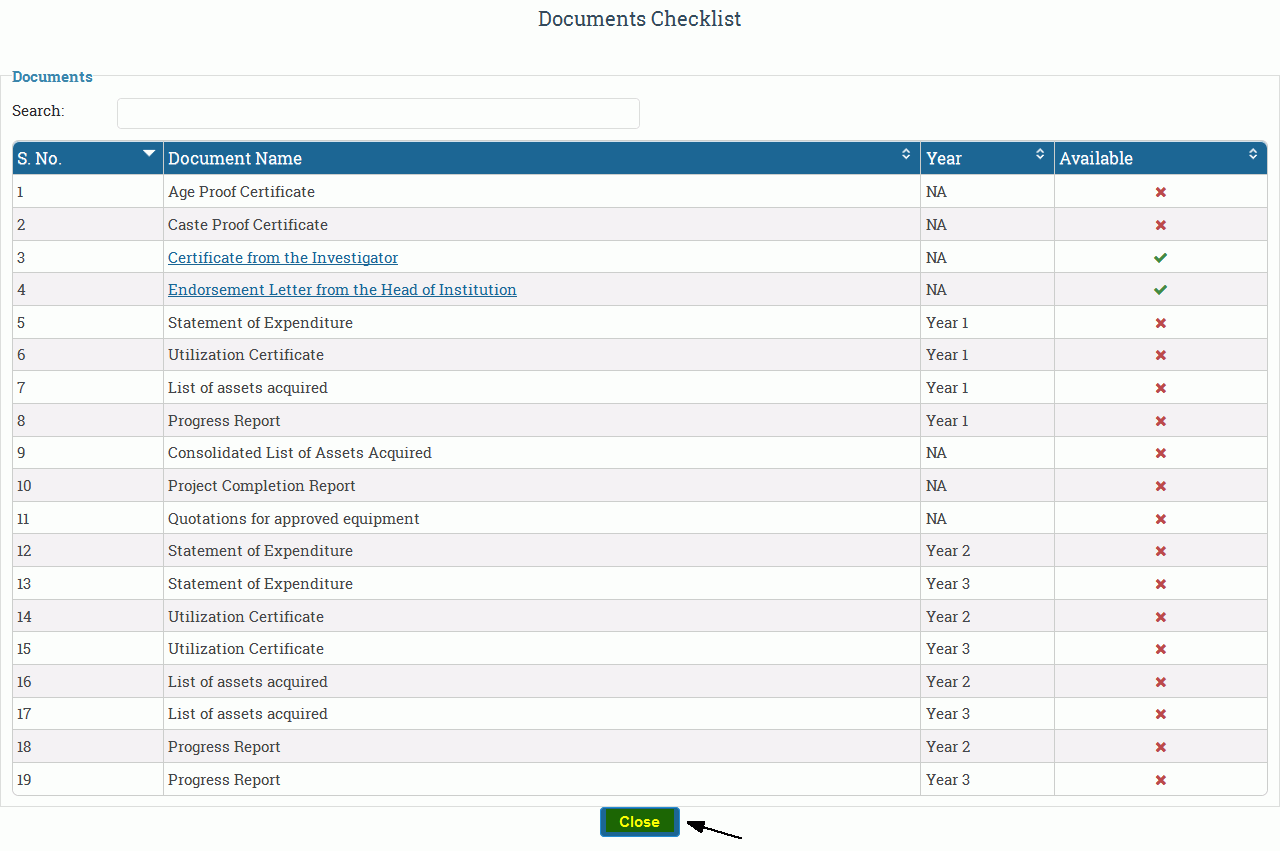Click the Documents Checklist heading
Image resolution: width=1280 pixels, height=851 pixels.
[640, 19]
